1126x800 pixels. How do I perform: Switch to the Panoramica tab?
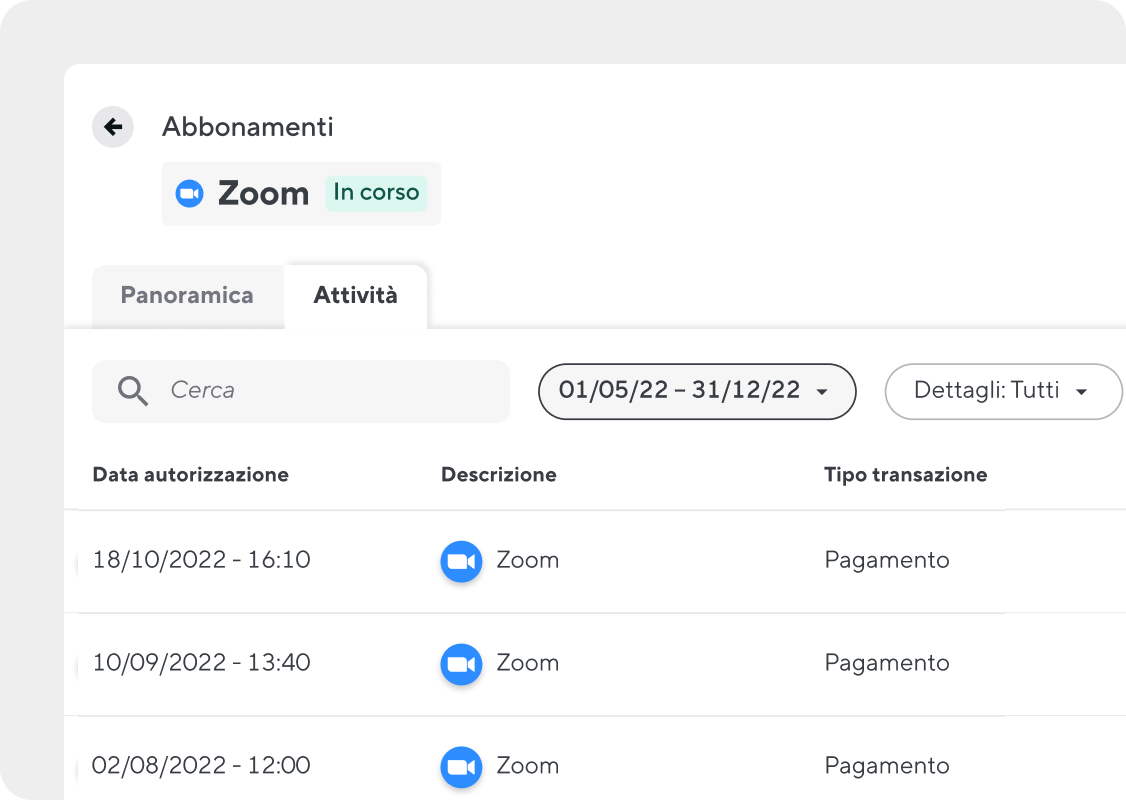click(187, 296)
